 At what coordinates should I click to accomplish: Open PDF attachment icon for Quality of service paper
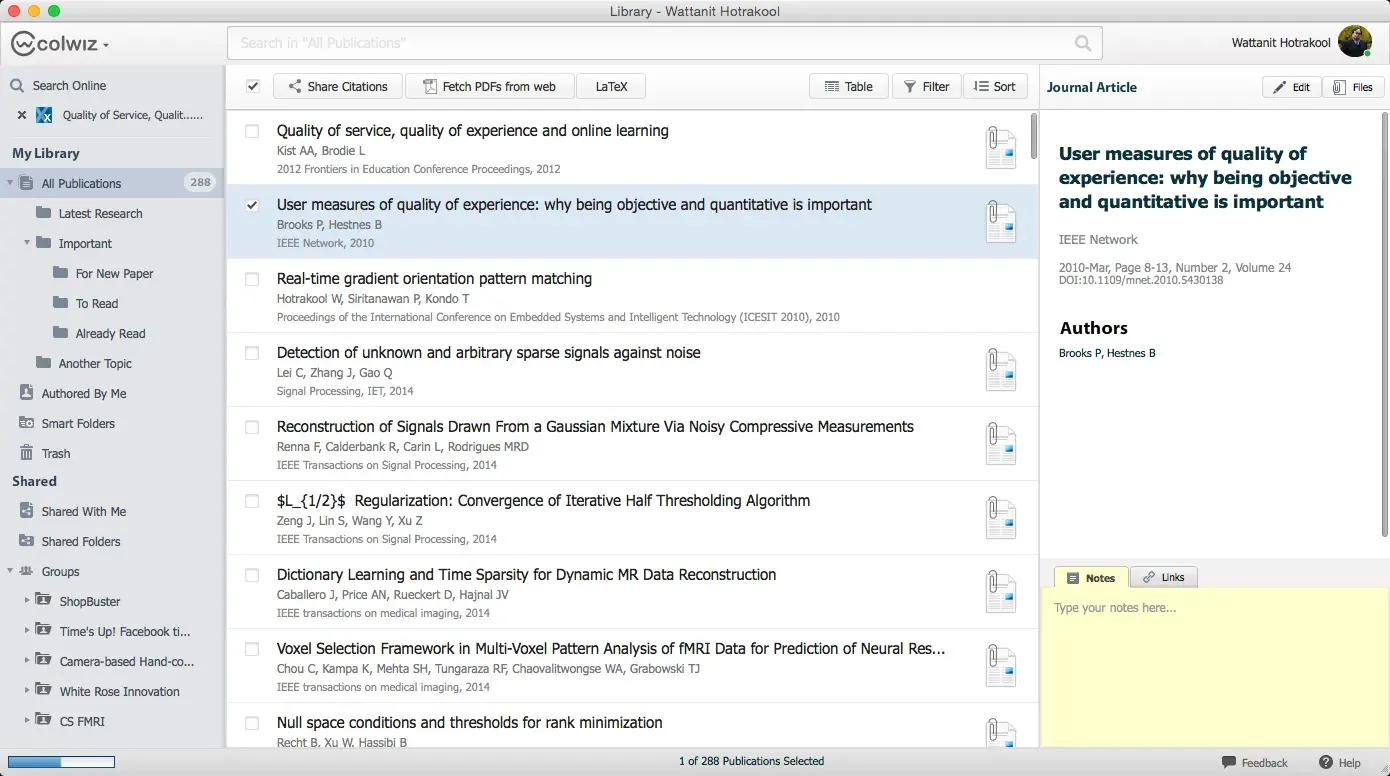[1000, 148]
